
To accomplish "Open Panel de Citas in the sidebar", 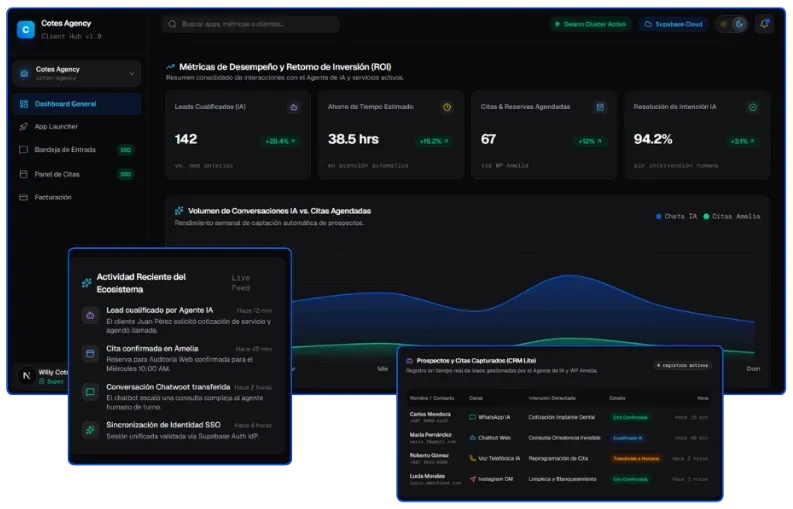I will (77, 174).
